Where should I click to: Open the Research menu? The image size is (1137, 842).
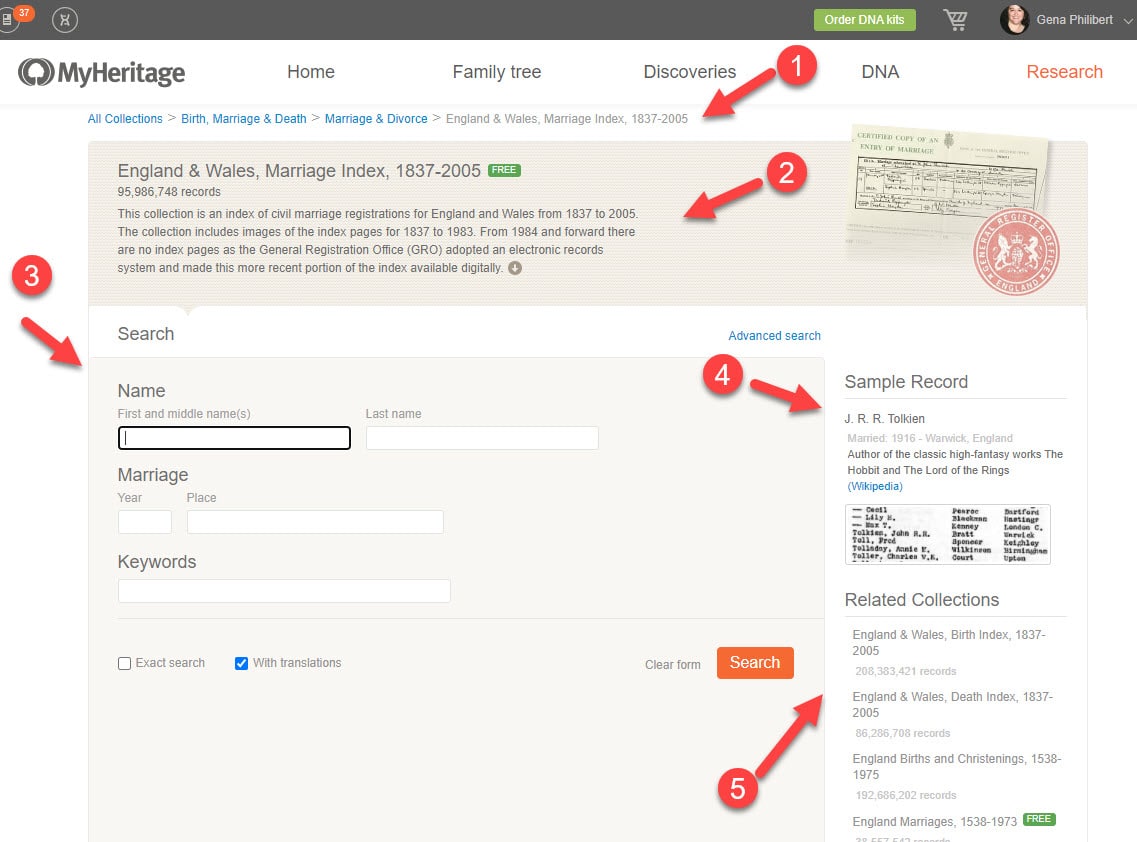click(x=1064, y=72)
